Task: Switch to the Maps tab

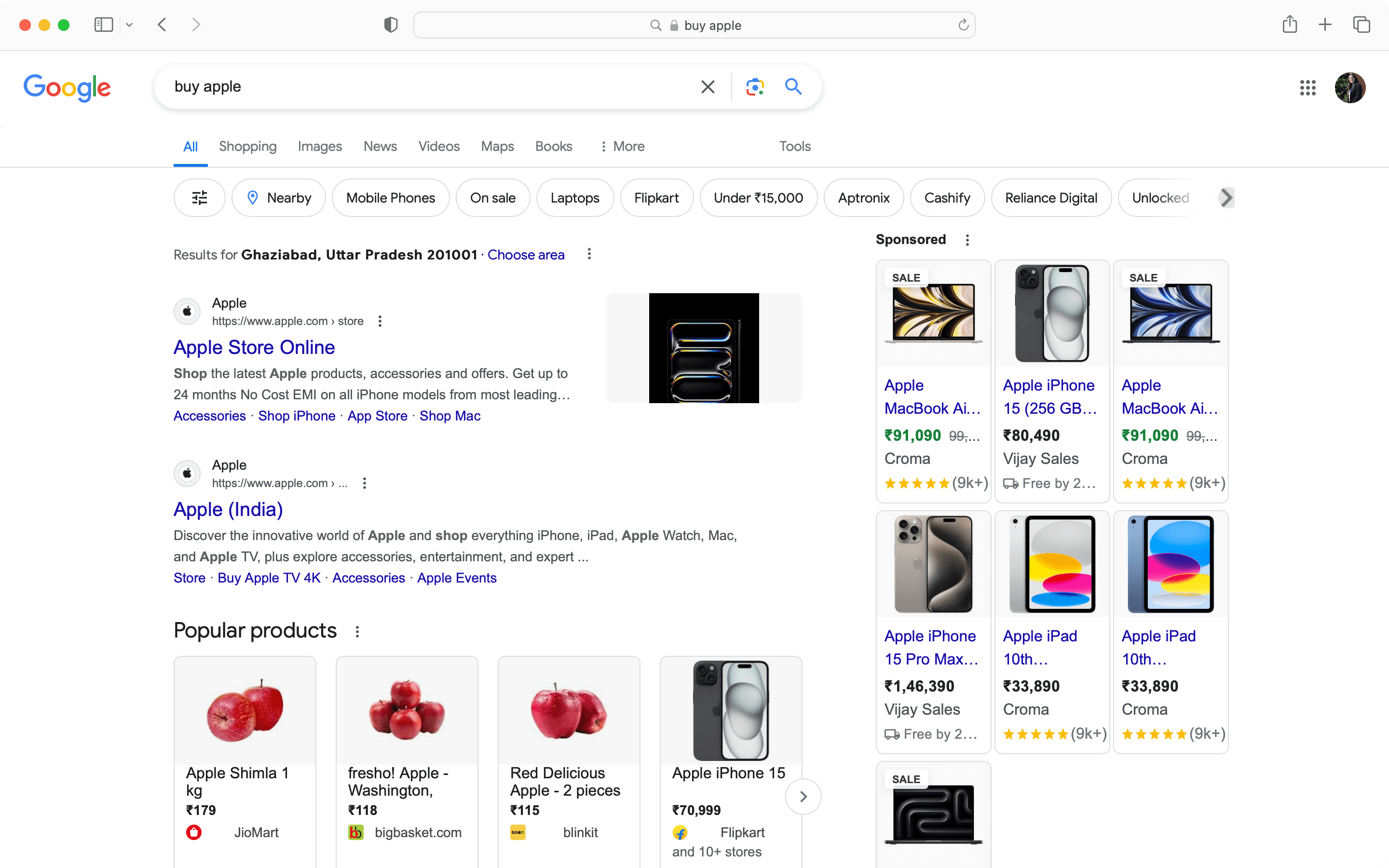Action: 497,147
